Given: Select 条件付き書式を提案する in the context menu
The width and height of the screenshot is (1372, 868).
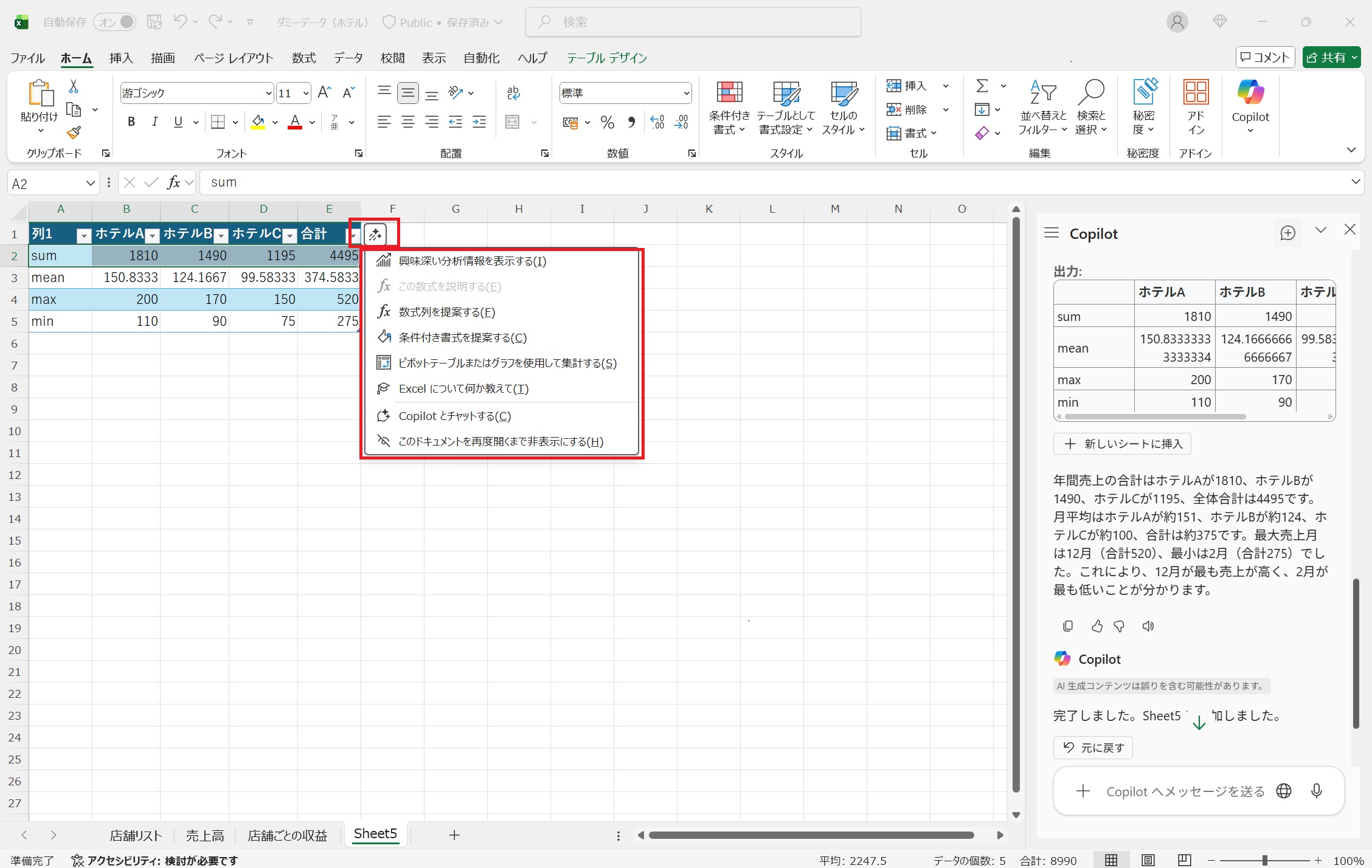Looking at the screenshot, I should coord(462,337).
